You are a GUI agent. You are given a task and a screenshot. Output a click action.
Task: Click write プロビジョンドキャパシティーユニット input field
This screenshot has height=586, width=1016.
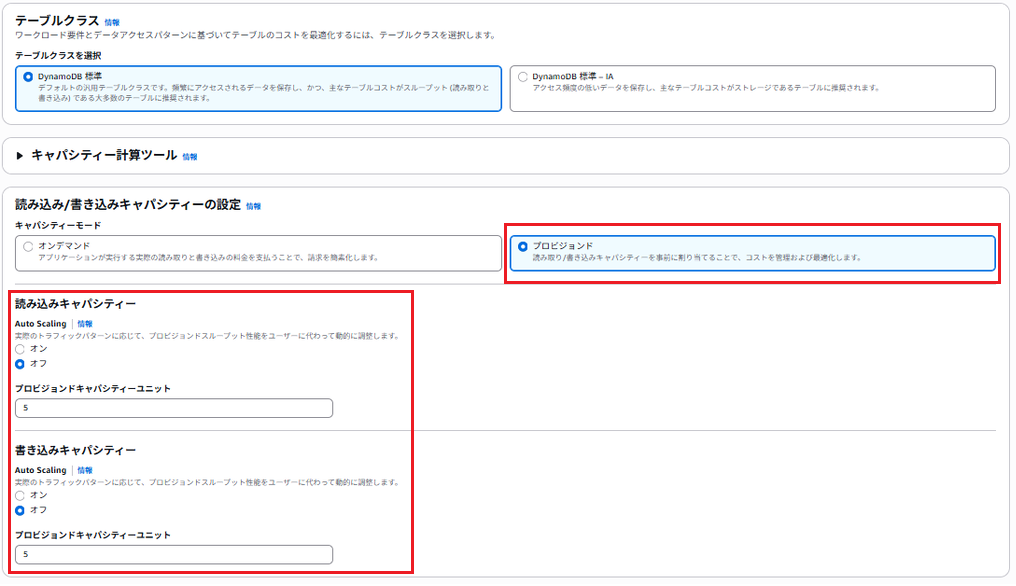174,554
